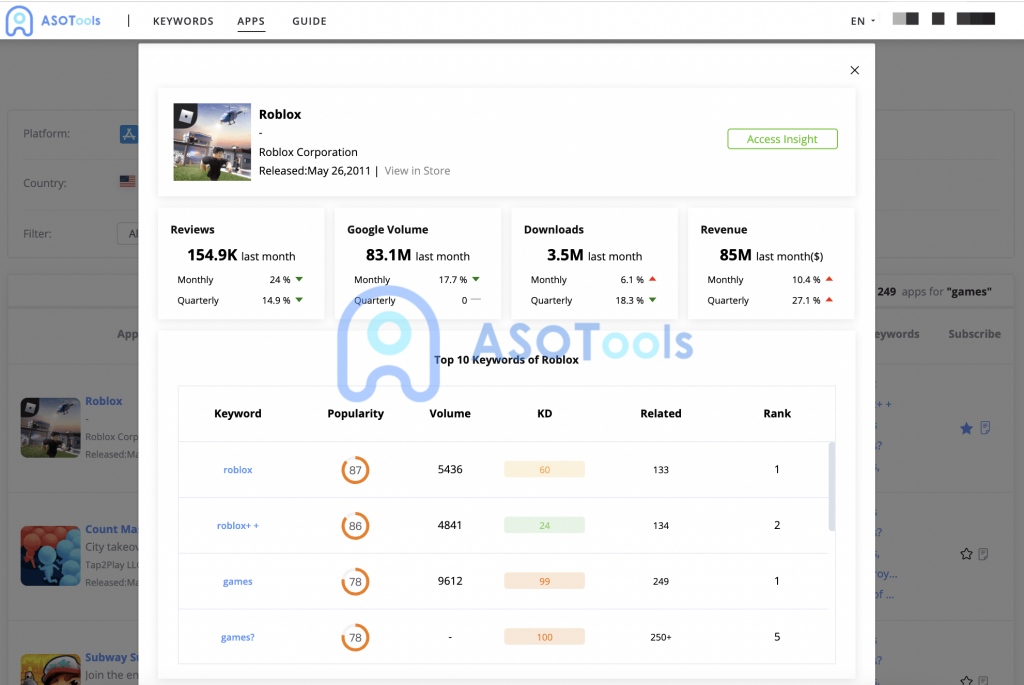Click the volume value 4841
The height and width of the screenshot is (685, 1024).
(x=450, y=525)
